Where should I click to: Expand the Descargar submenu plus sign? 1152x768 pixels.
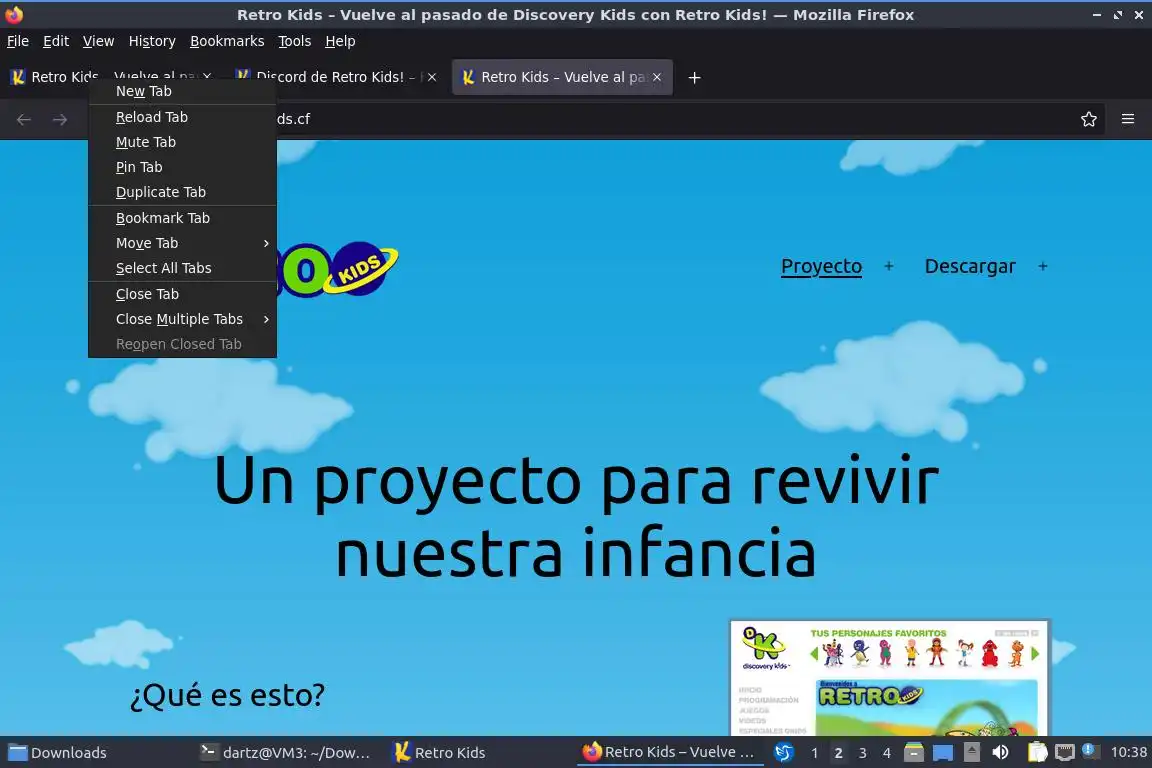coord(1043,266)
